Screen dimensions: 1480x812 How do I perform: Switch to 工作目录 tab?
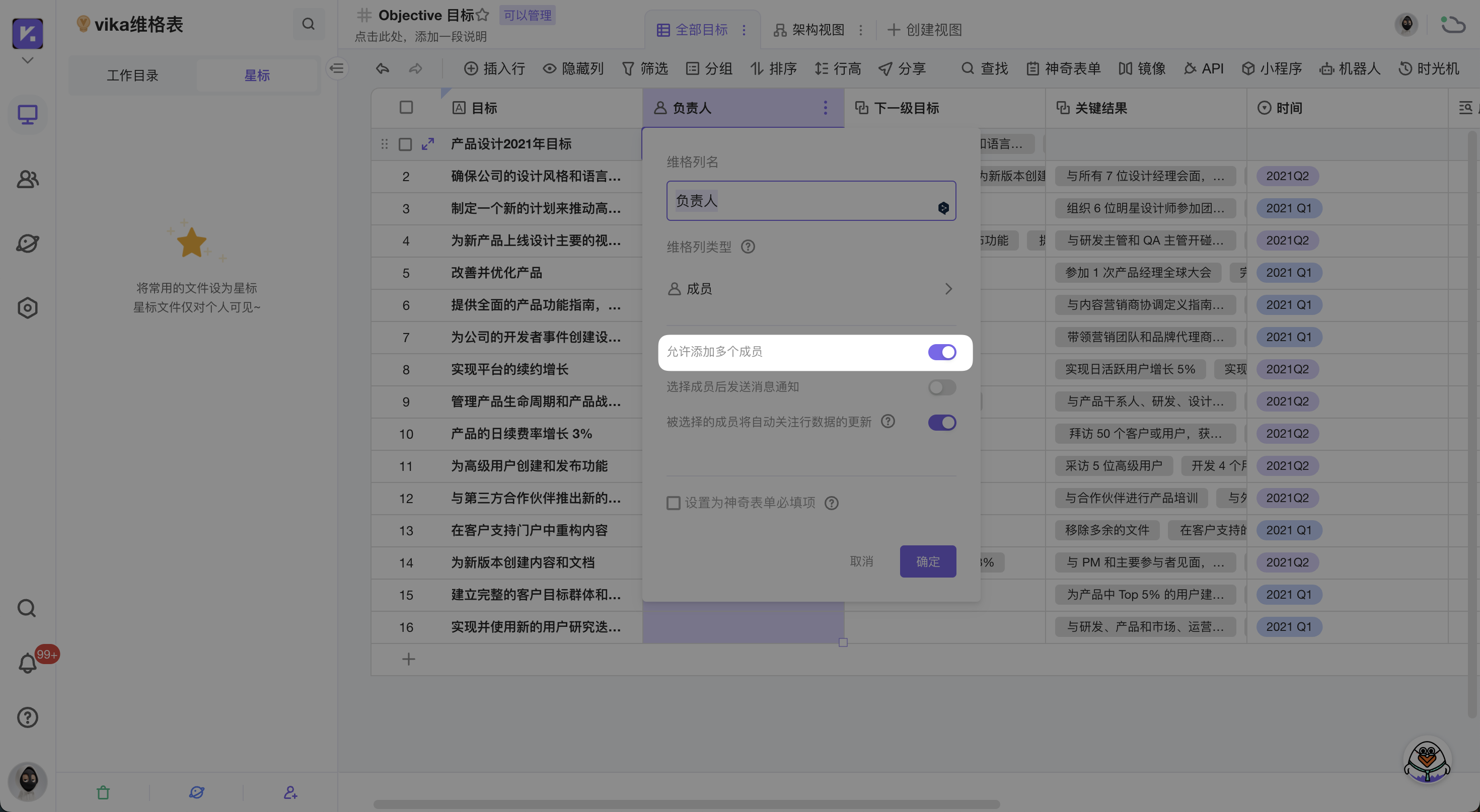[x=132, y=75]
